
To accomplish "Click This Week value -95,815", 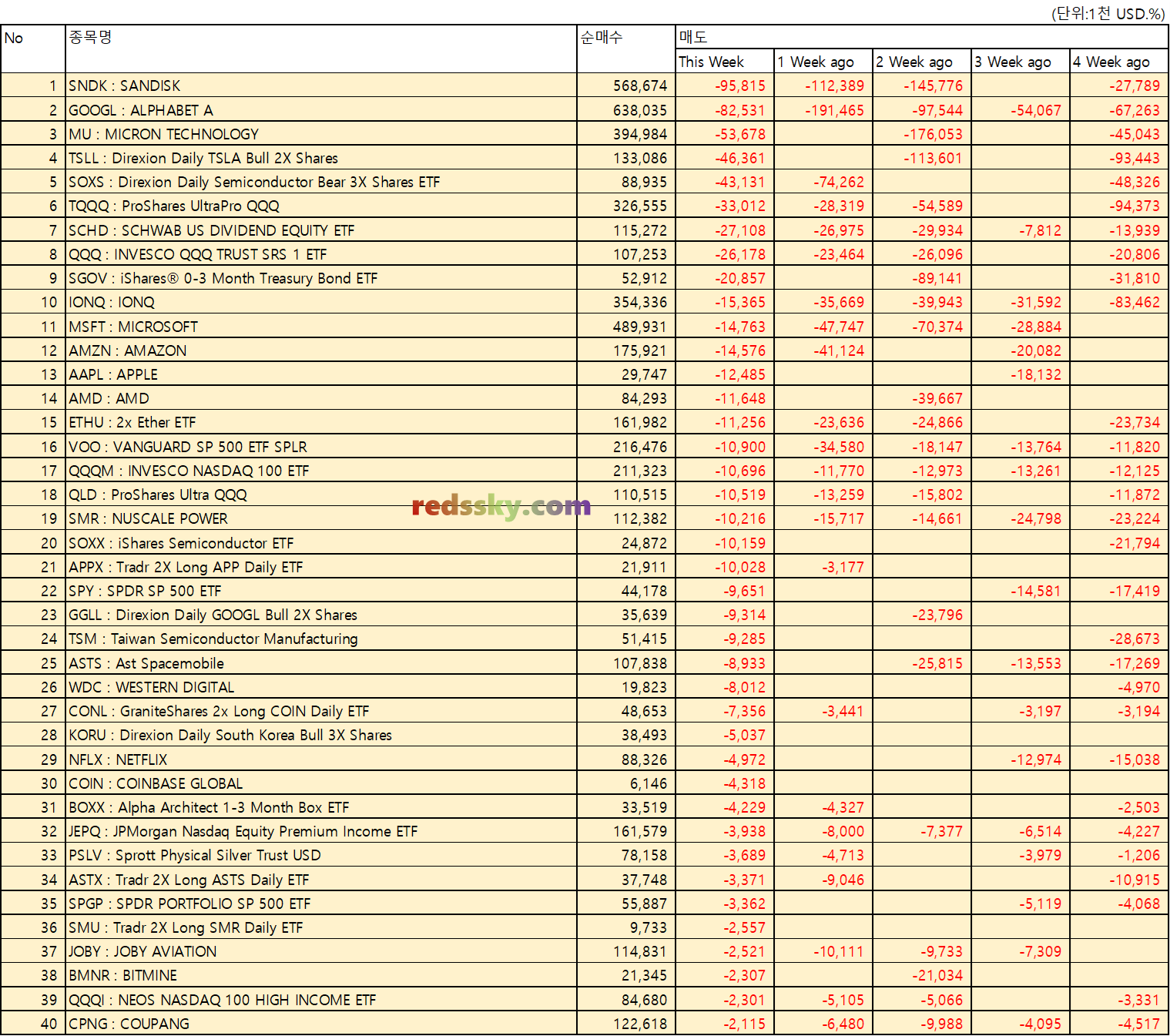I will 740,85.
